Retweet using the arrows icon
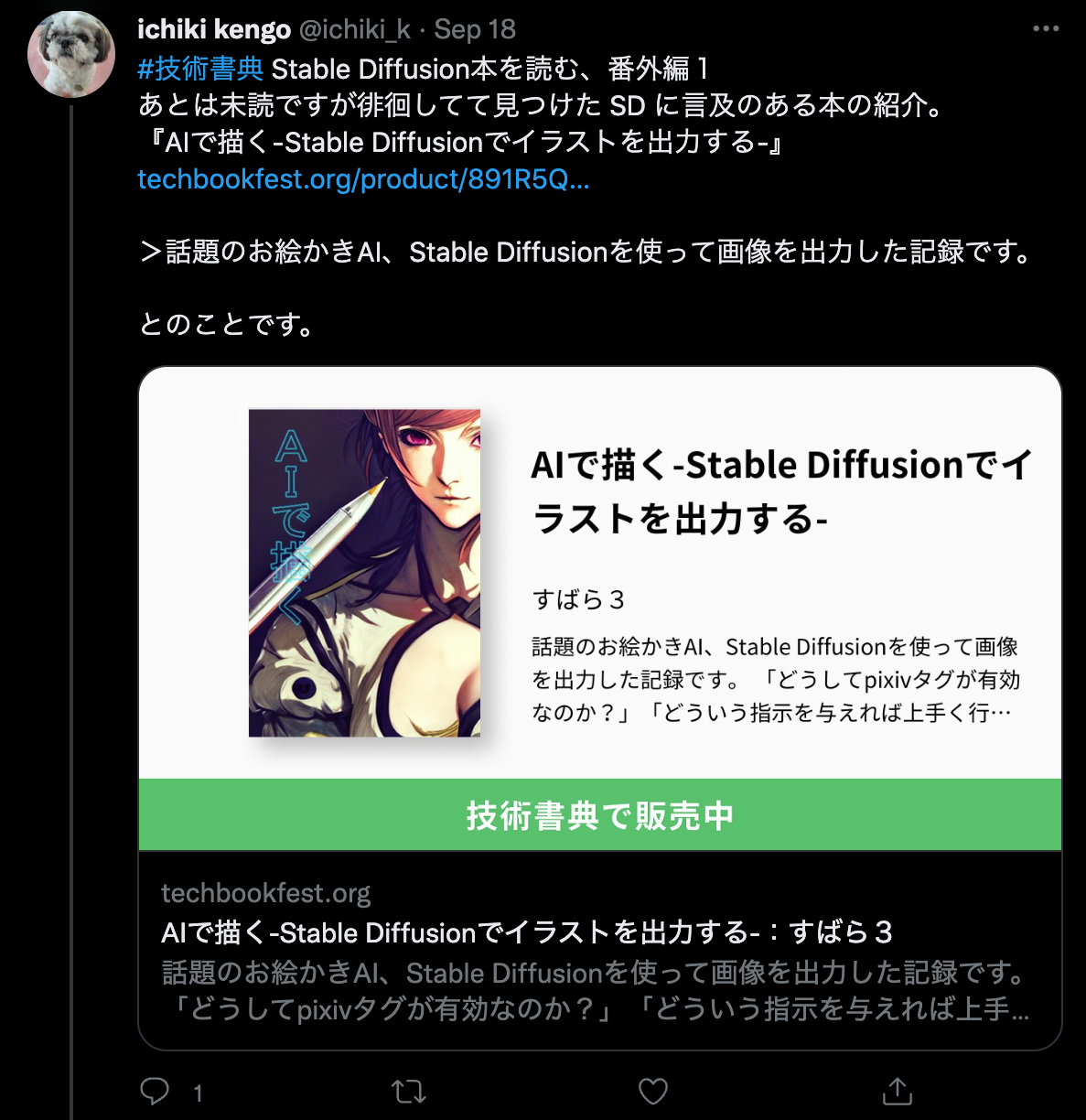1086x1120 pixels. (x=408, y=1091)
